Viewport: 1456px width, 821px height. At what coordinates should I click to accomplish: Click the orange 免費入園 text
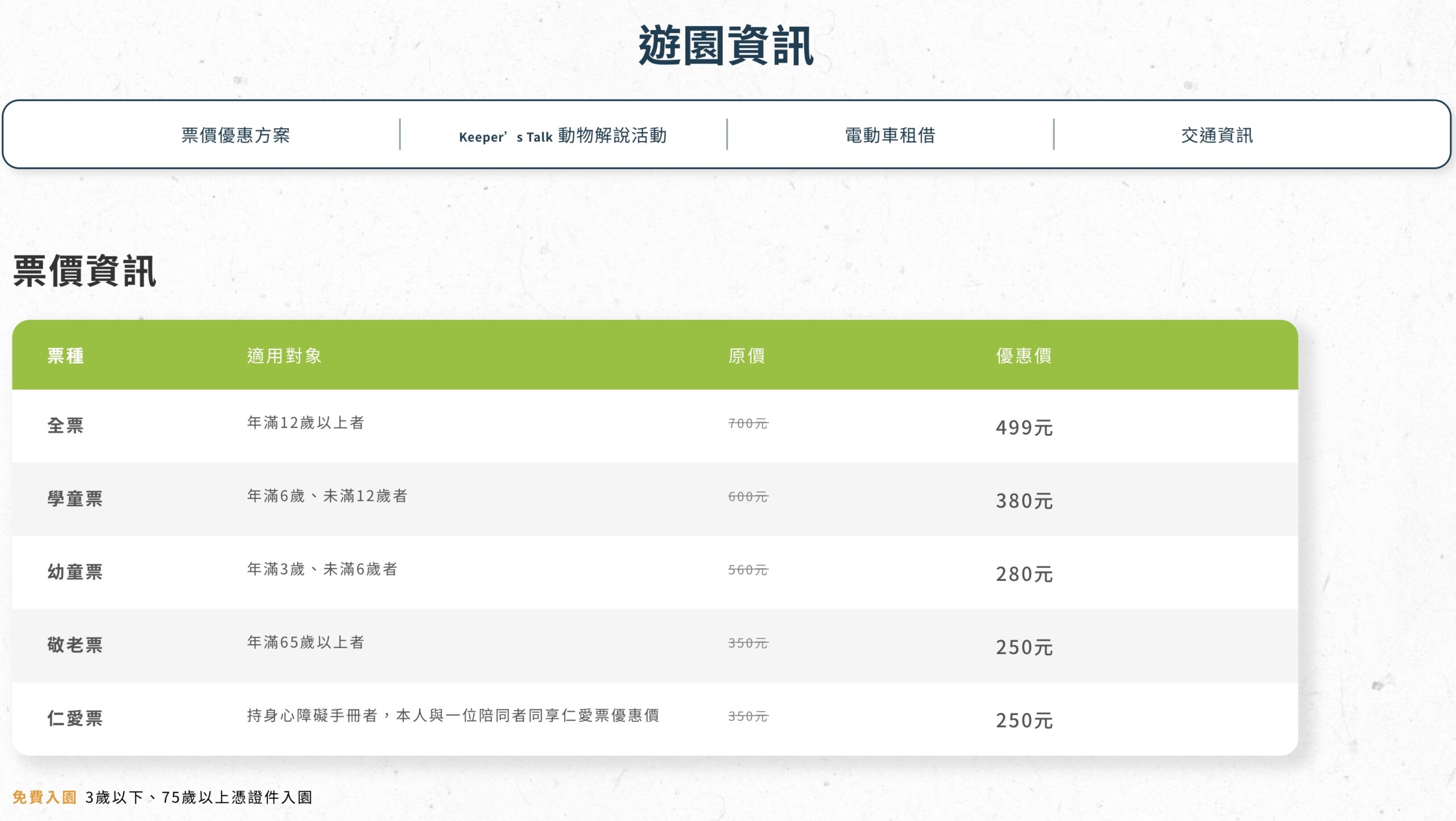[44, 797]
